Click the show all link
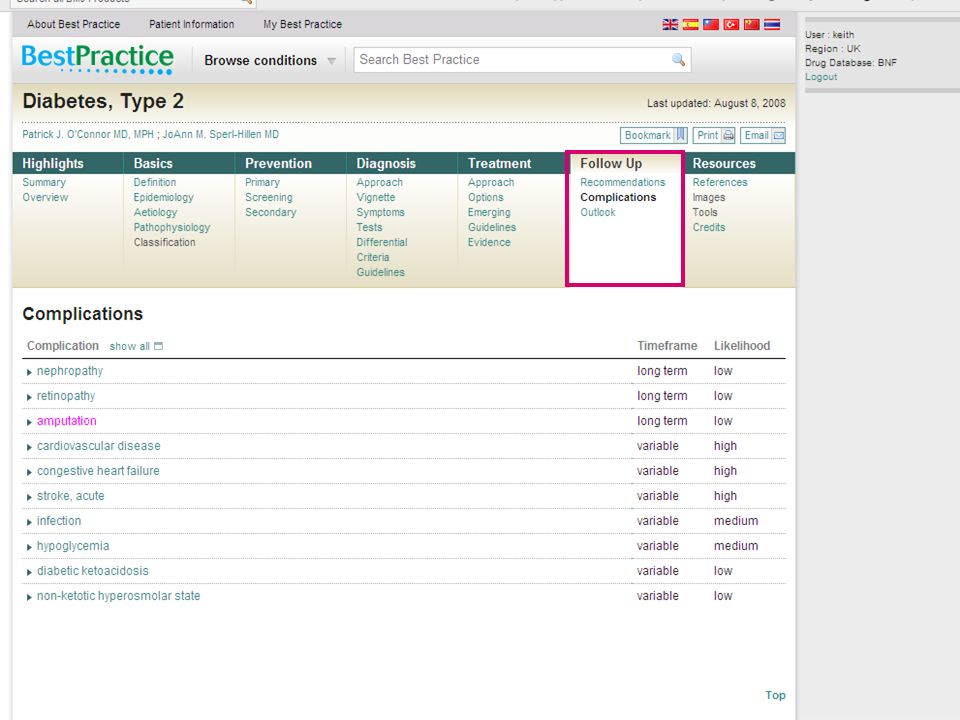Screen dimensions: 960x720 tap(129, 347)
